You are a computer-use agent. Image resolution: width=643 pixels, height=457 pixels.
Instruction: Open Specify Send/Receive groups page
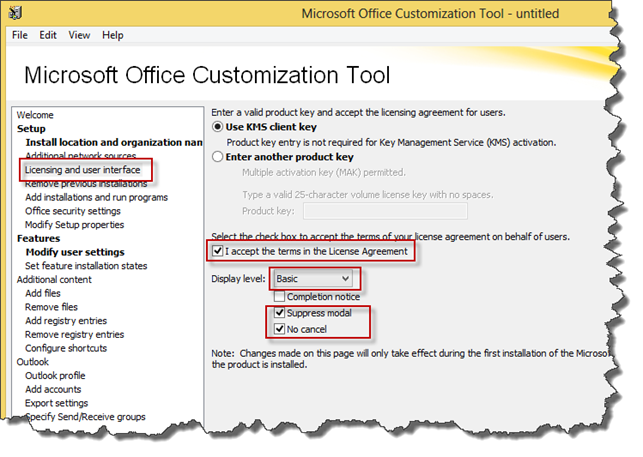point(85,417)
